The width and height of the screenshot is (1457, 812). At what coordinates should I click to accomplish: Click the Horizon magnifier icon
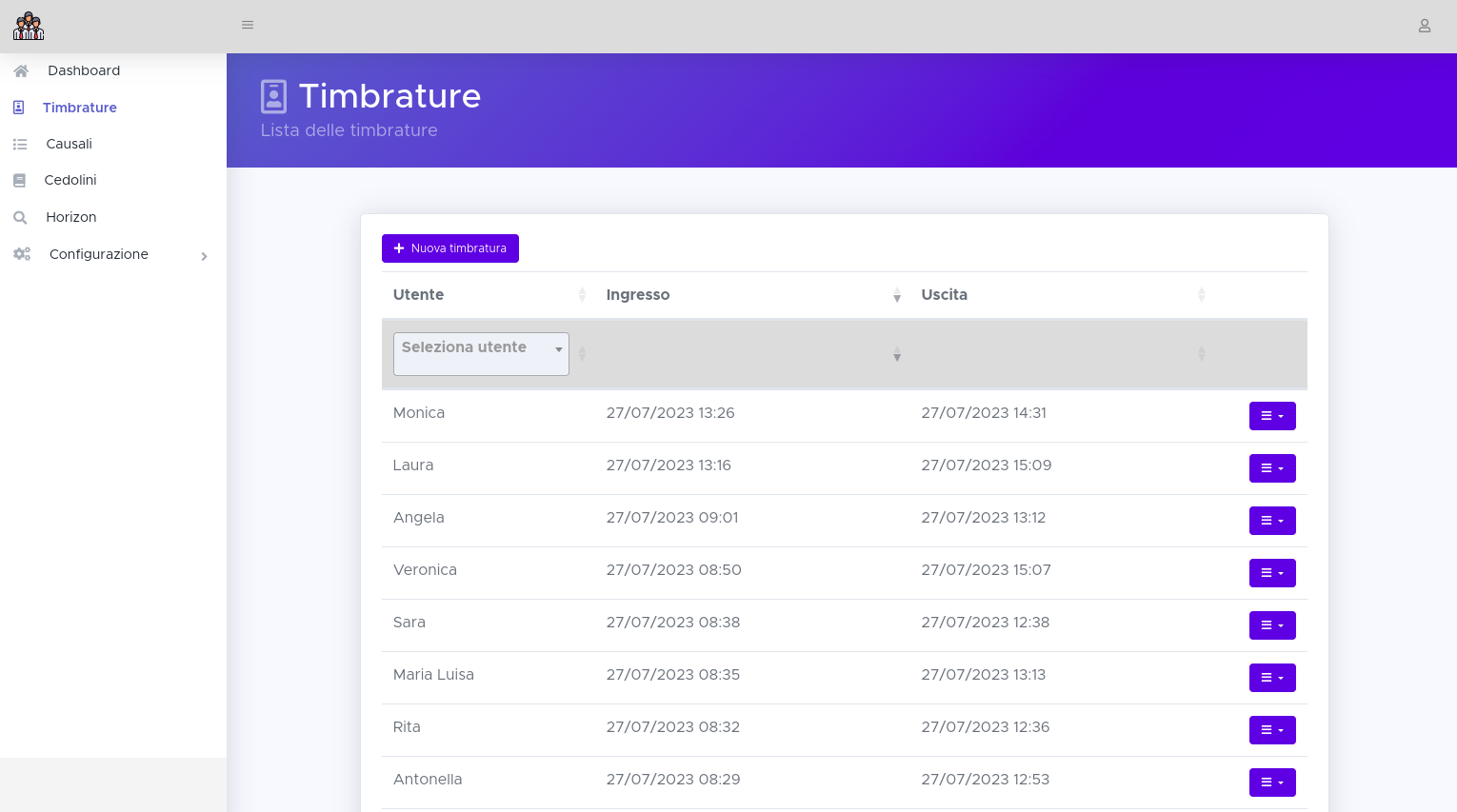[x=20, y=218]
